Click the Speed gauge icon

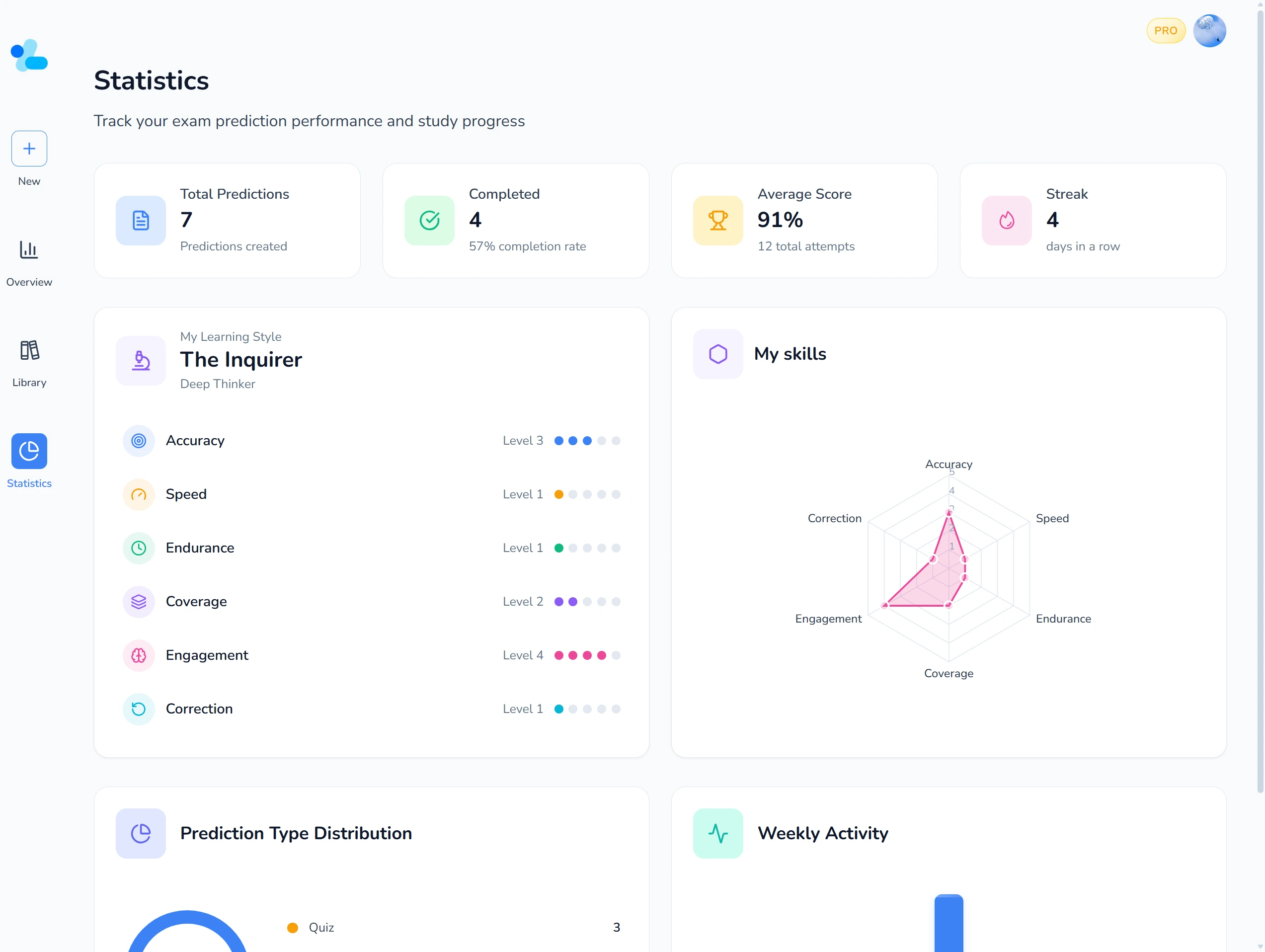139,494
